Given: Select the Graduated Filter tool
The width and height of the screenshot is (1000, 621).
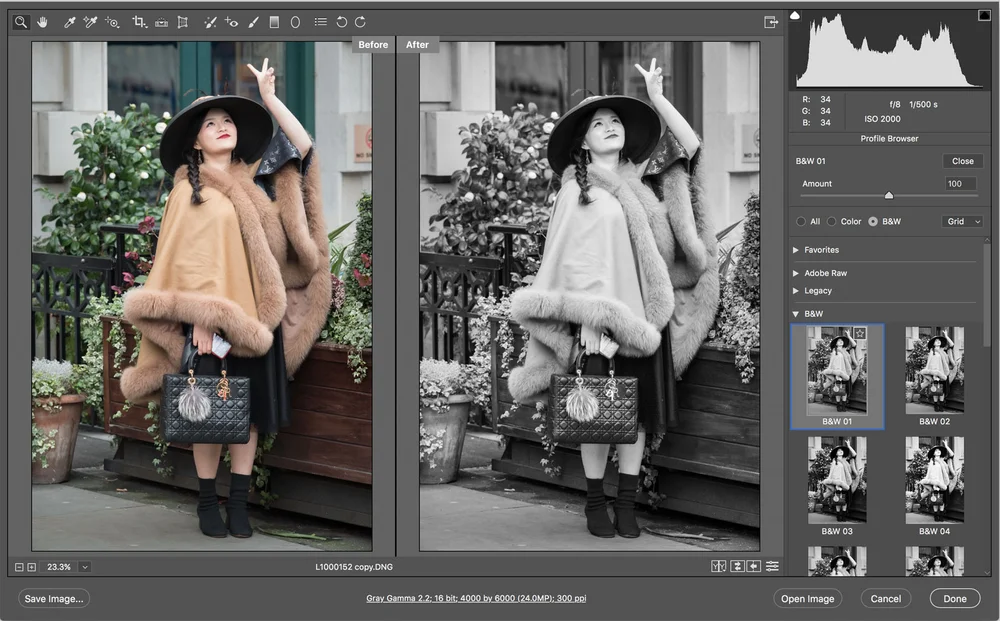Looking at the screenshot, I should click(x=274, y=21).
